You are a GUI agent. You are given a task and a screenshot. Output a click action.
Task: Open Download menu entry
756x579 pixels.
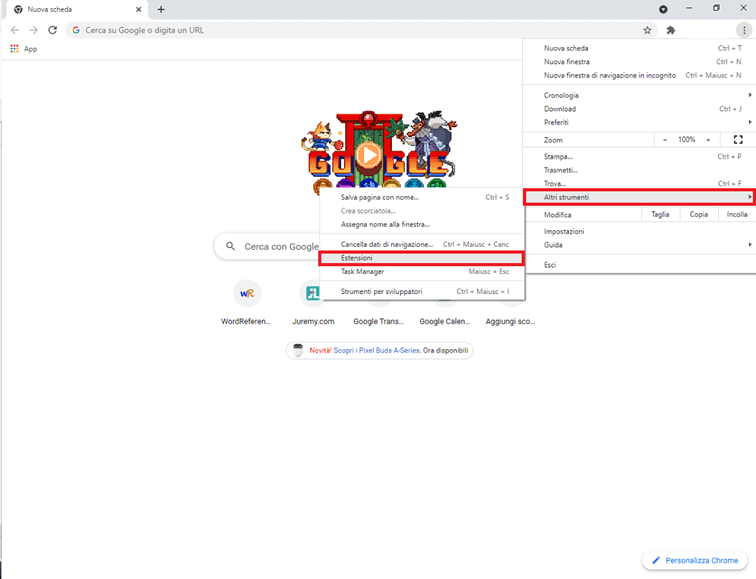pos(640,109)
